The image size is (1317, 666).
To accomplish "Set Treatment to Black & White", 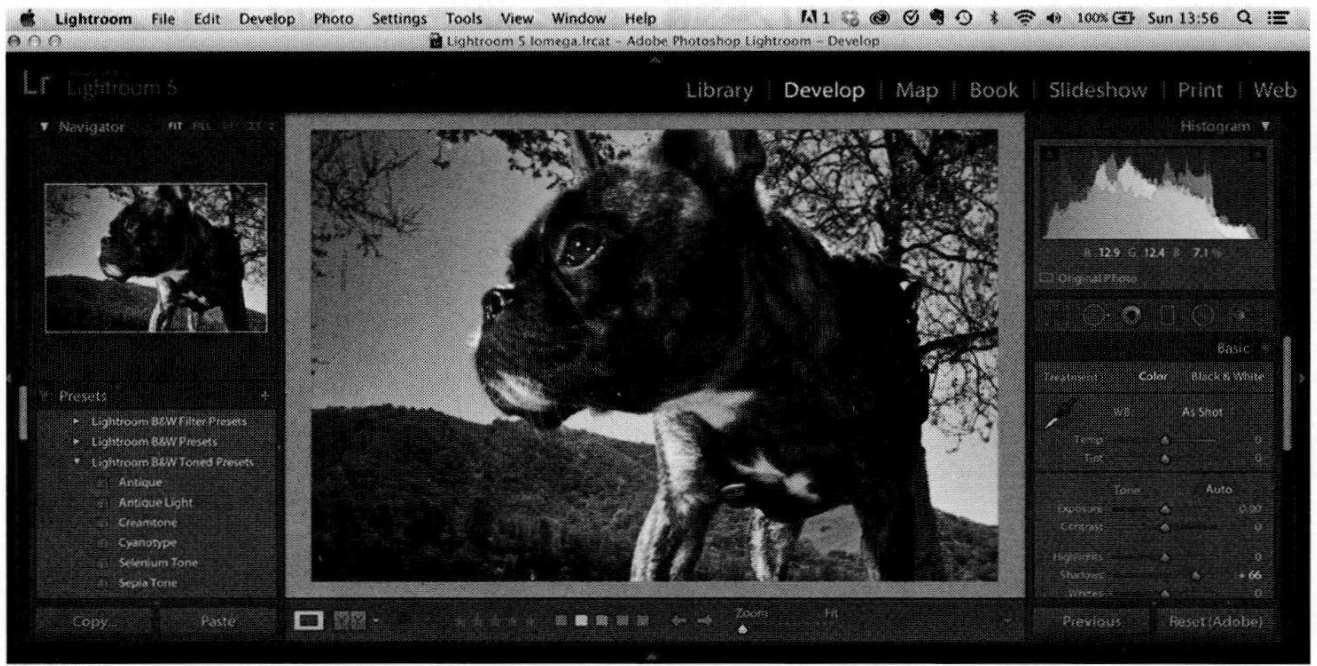I will [x=1227, y=376].
